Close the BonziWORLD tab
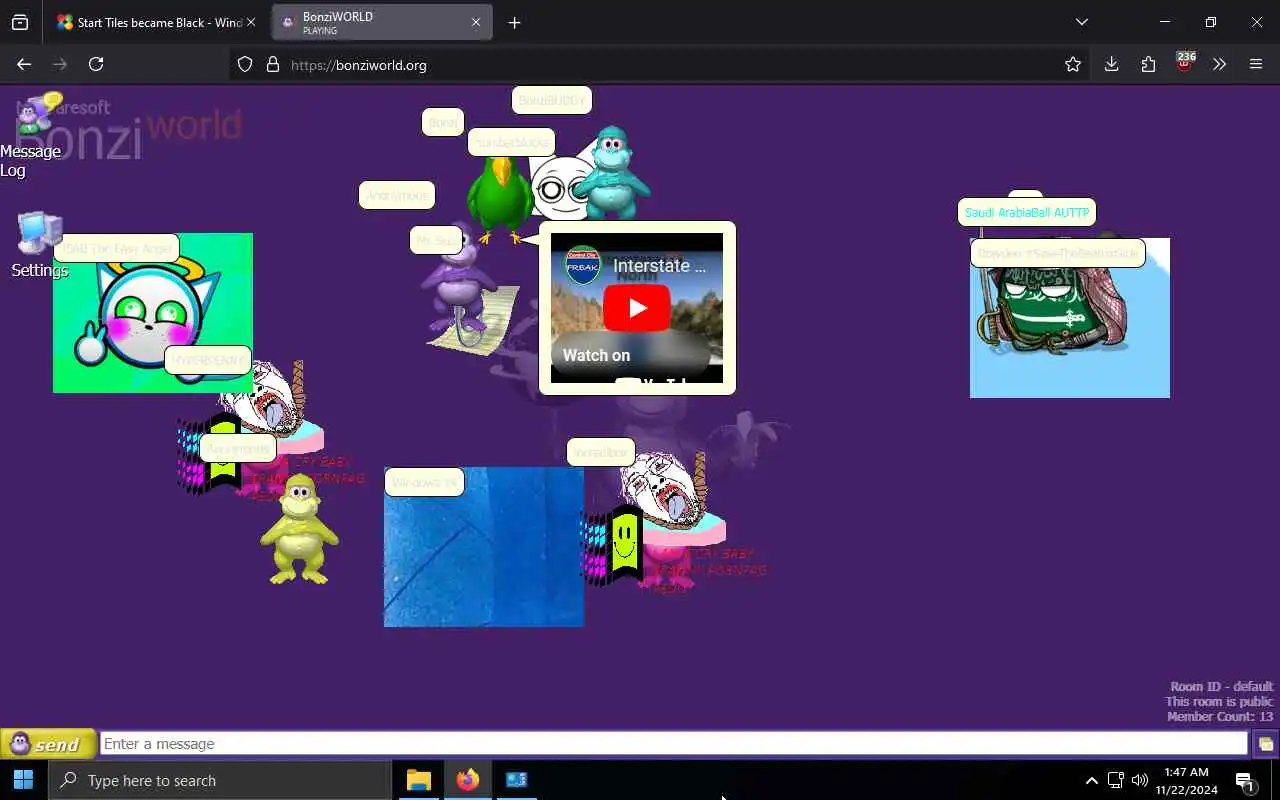 pyautogui.click(x=476, y=22)
